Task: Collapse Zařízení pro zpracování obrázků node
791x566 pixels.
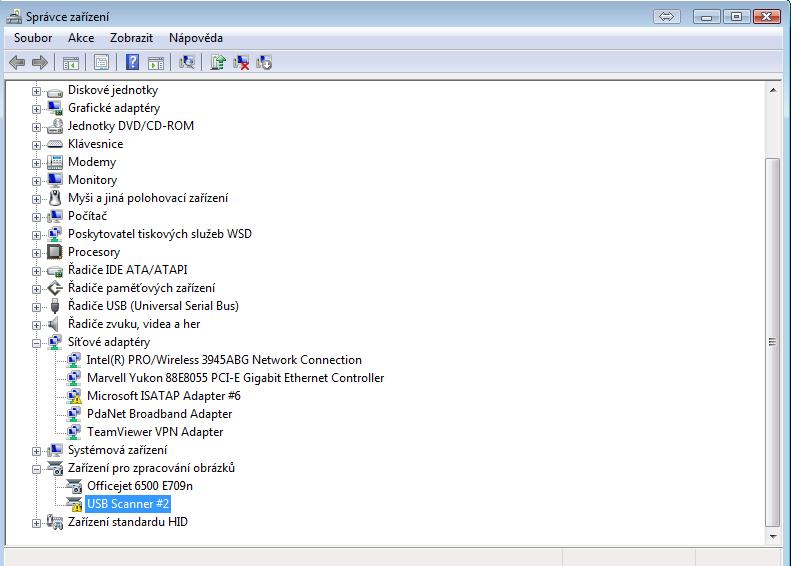Action: pos(36,470)
